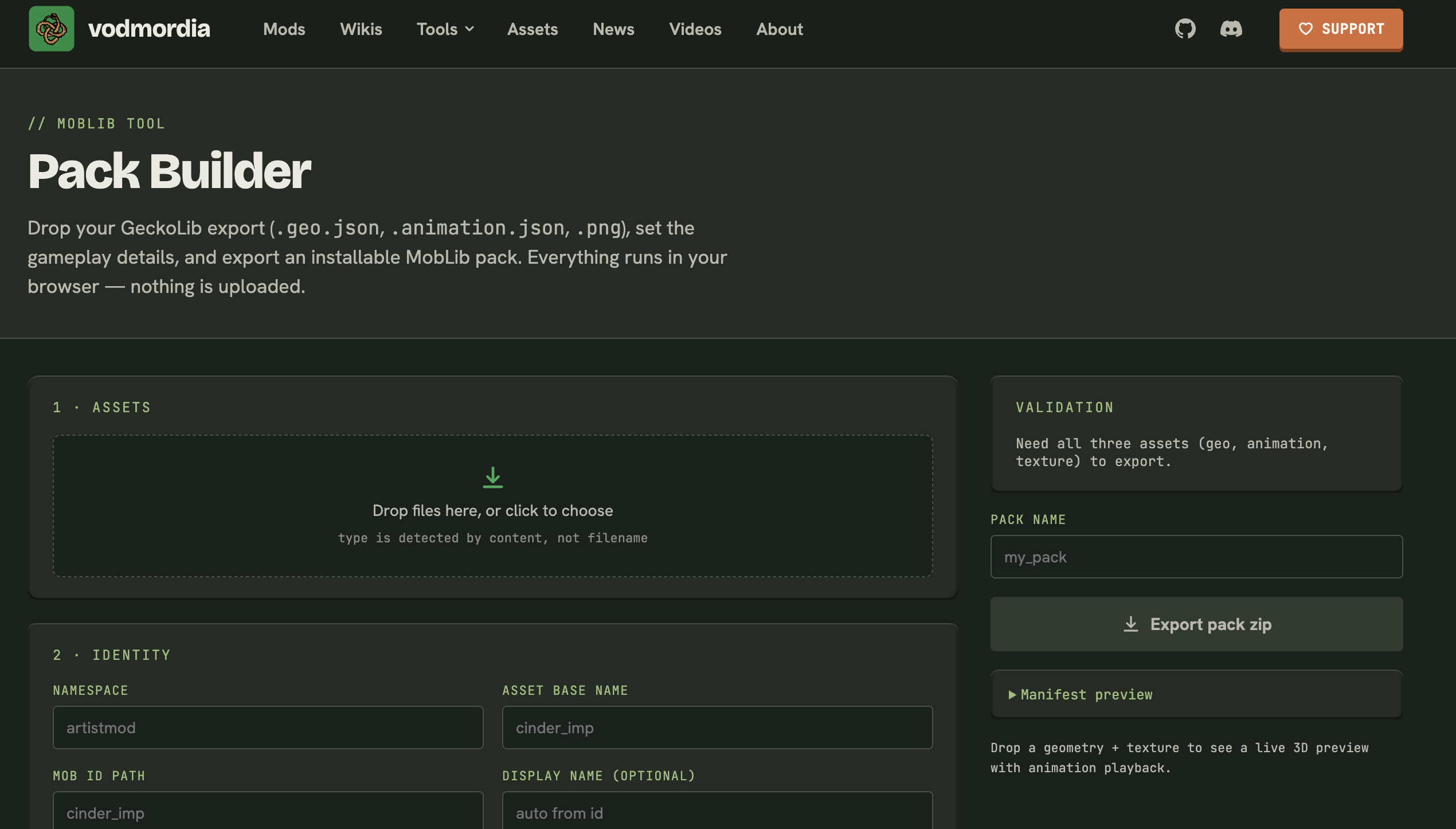
Task: Click the '// MOBLIB TOOL' label
Action: [x=96, y=123]
